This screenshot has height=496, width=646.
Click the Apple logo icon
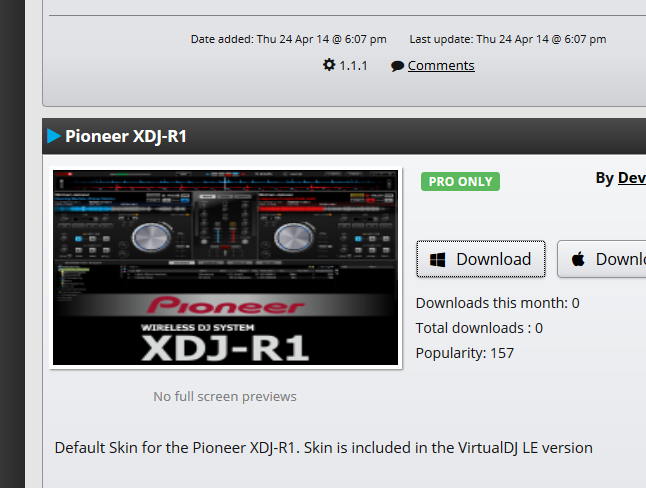[x=578, y=259]
